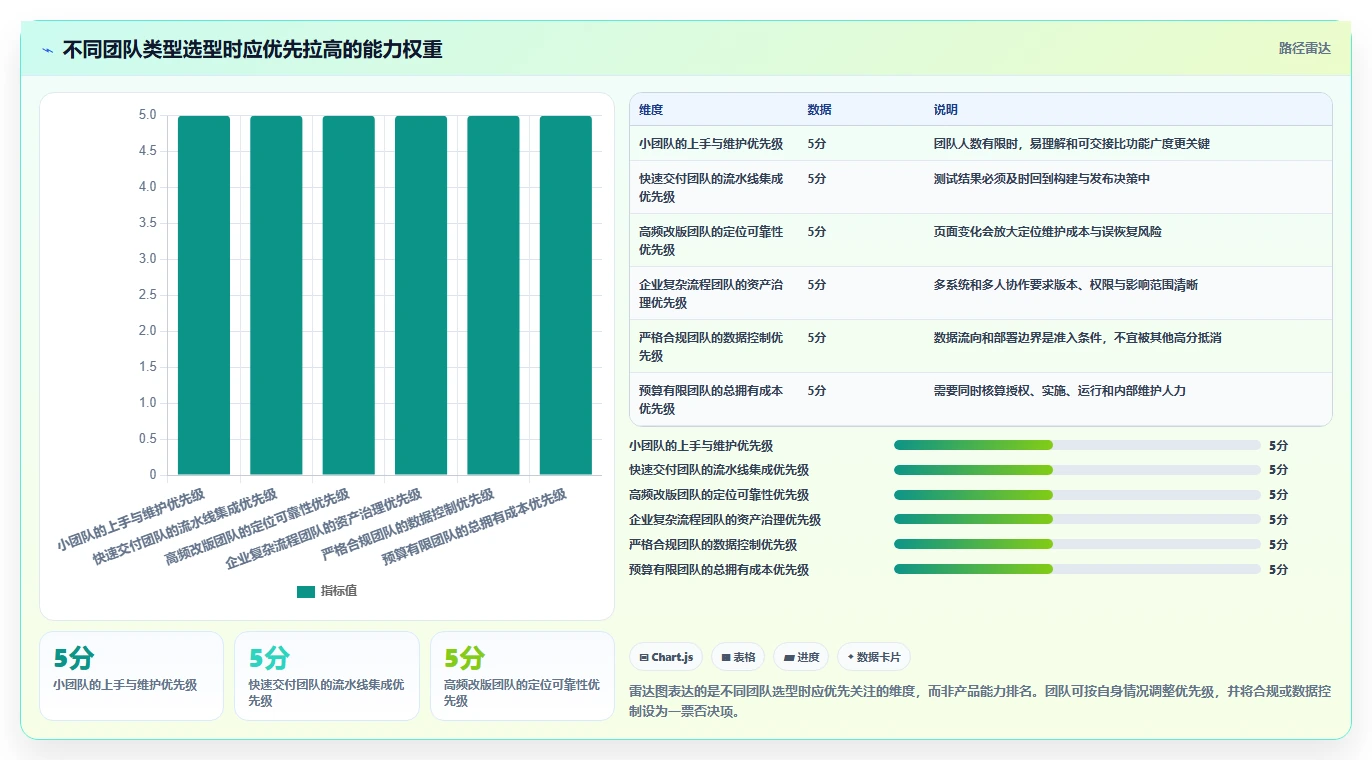Click table cell 预算有限团队的总拥有成本优先级
The image size is (1372, 760).
pos(711,400)
